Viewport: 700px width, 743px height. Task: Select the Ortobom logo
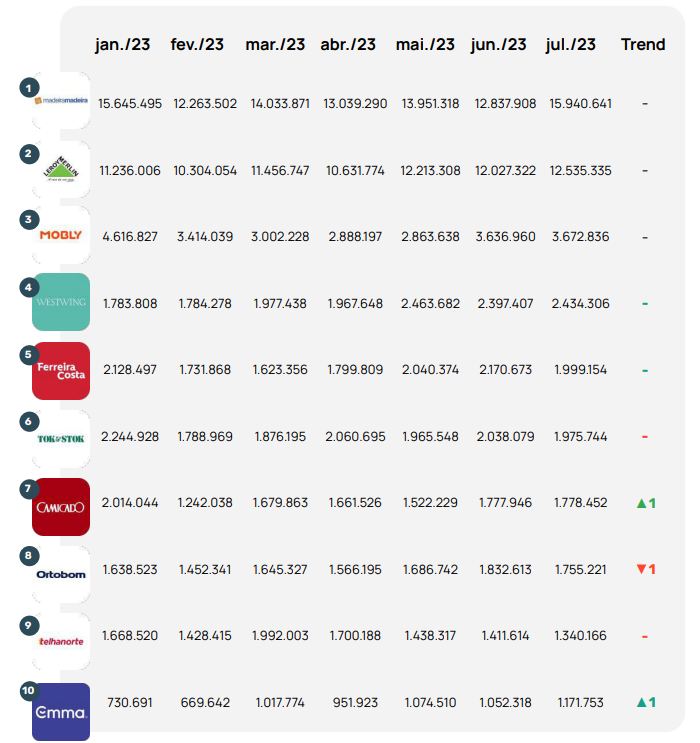tap(62, 571)
